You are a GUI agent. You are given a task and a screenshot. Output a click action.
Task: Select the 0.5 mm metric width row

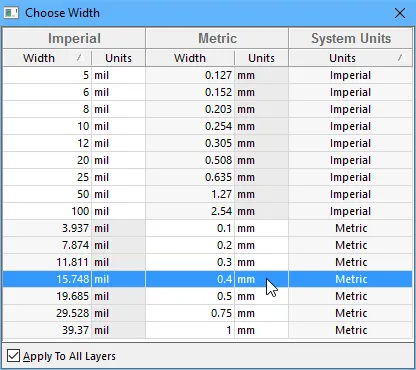pyautogui.click(x=208, y=296)
